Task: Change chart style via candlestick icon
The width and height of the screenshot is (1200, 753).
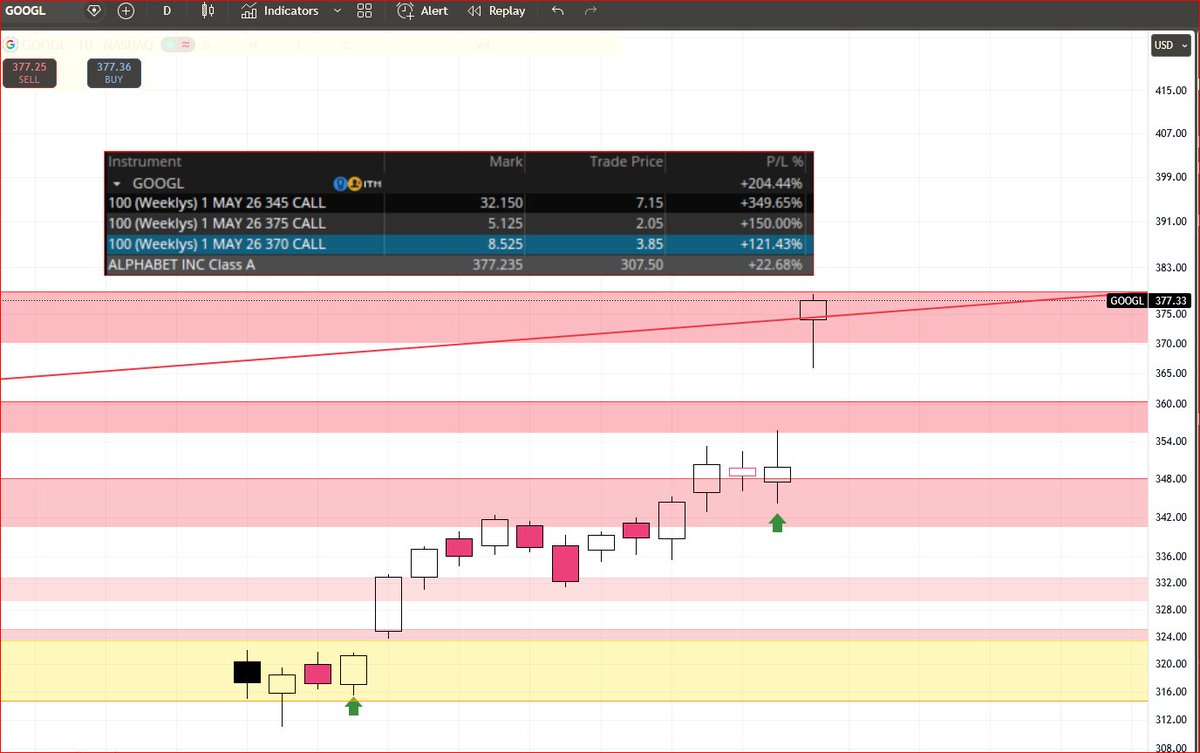Action: (207, 11)
